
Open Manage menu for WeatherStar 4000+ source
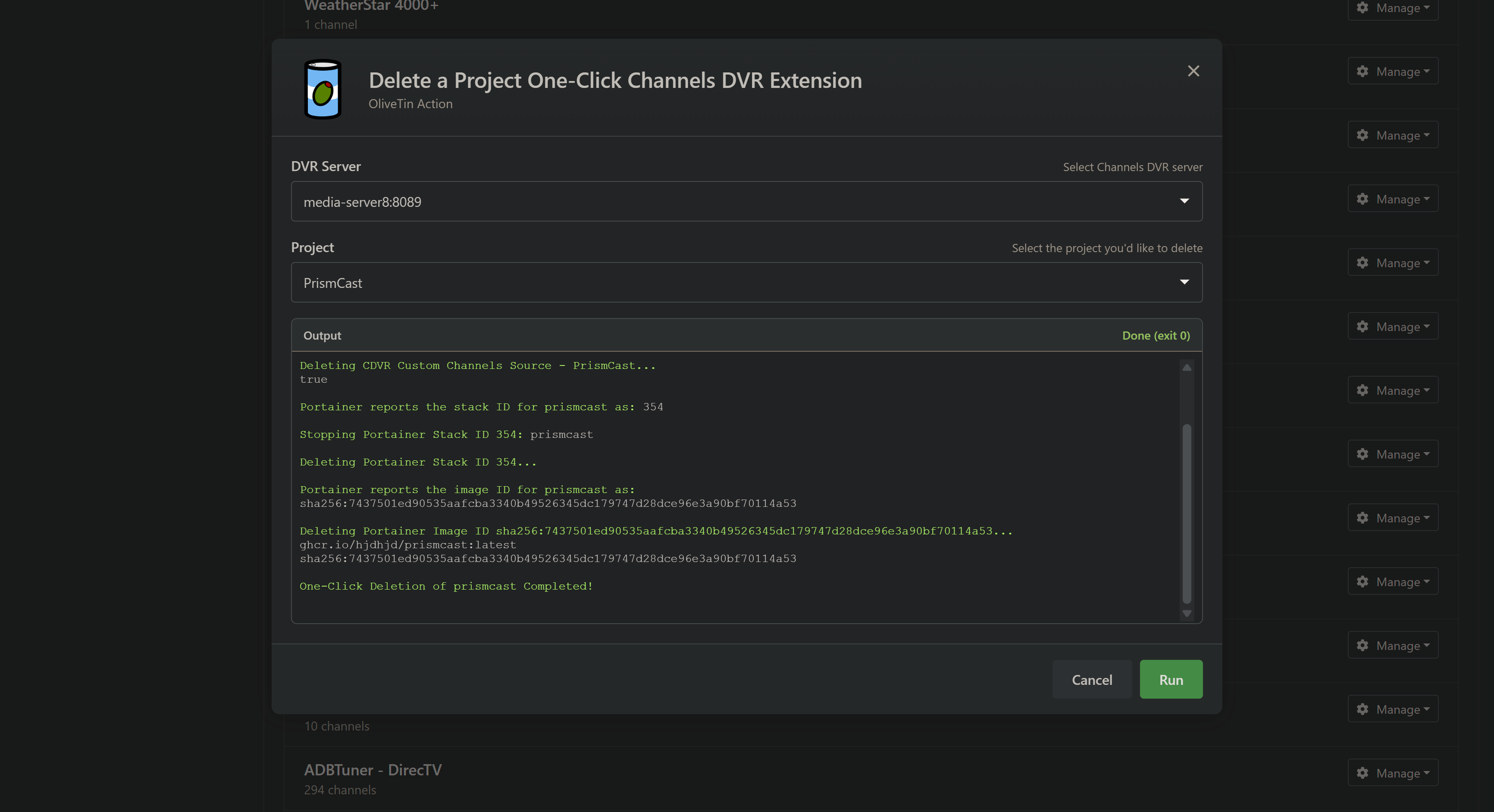click(1393, 8)
